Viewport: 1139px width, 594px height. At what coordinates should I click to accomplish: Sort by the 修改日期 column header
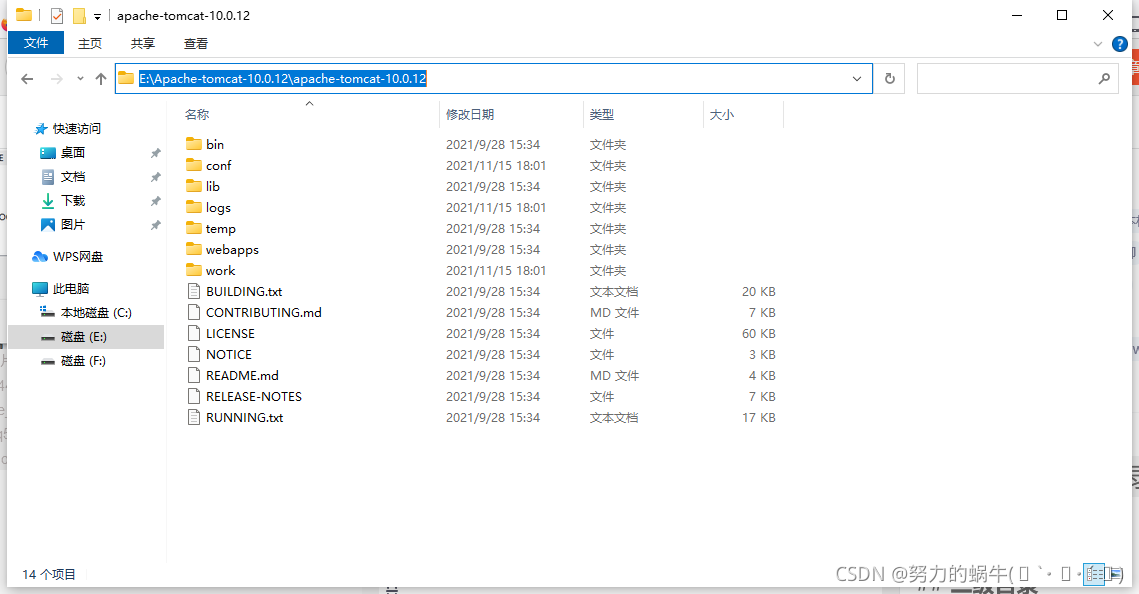pos(470,115)
